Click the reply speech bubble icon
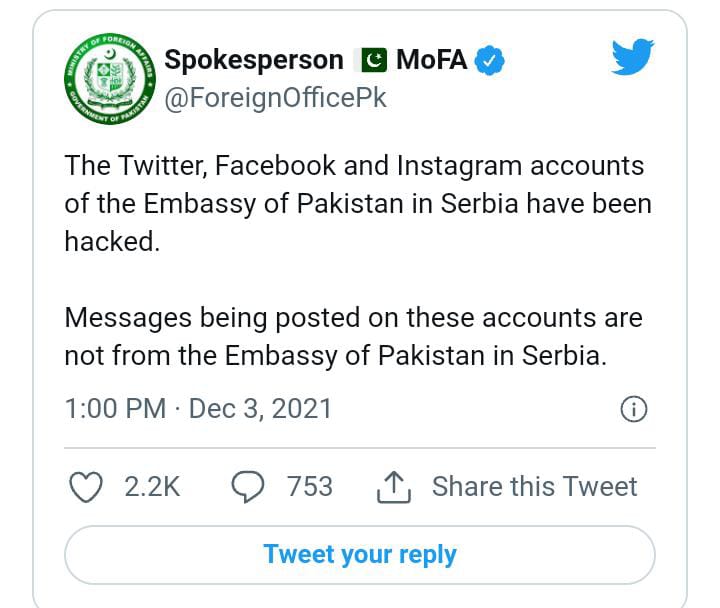 tap(247, 487)
